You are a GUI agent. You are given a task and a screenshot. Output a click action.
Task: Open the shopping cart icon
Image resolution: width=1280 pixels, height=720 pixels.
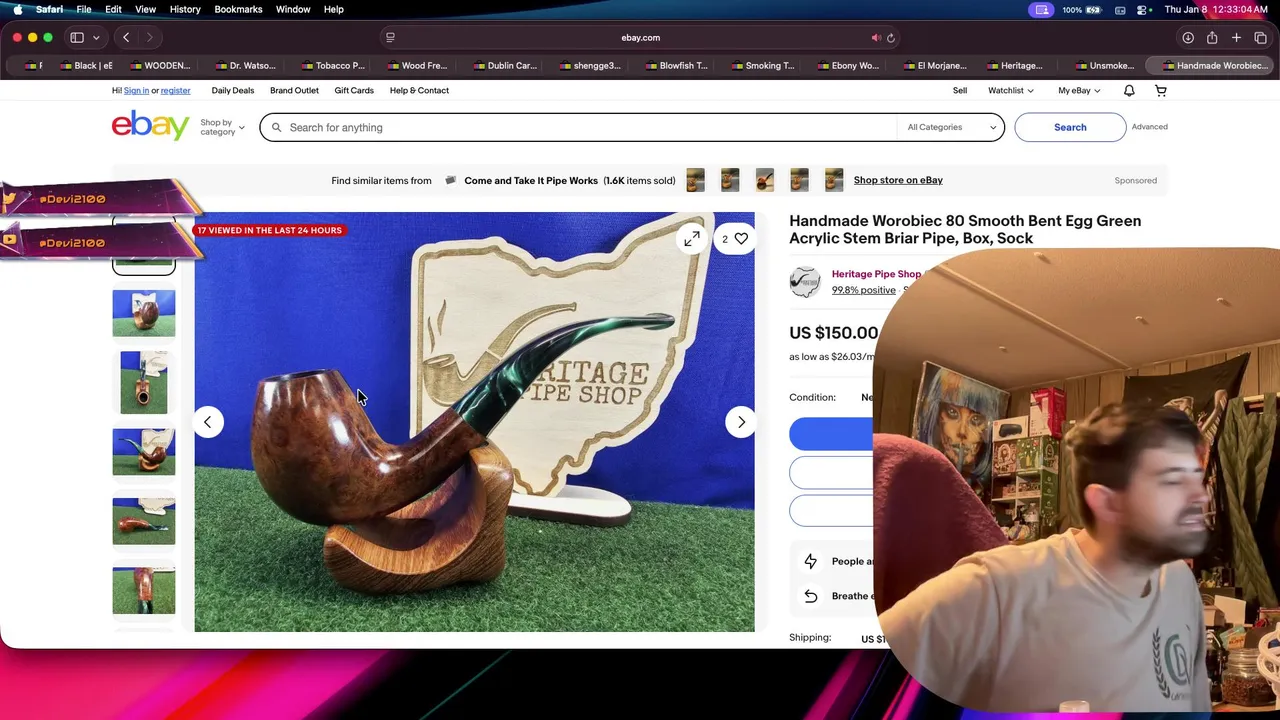(1161, 91)
